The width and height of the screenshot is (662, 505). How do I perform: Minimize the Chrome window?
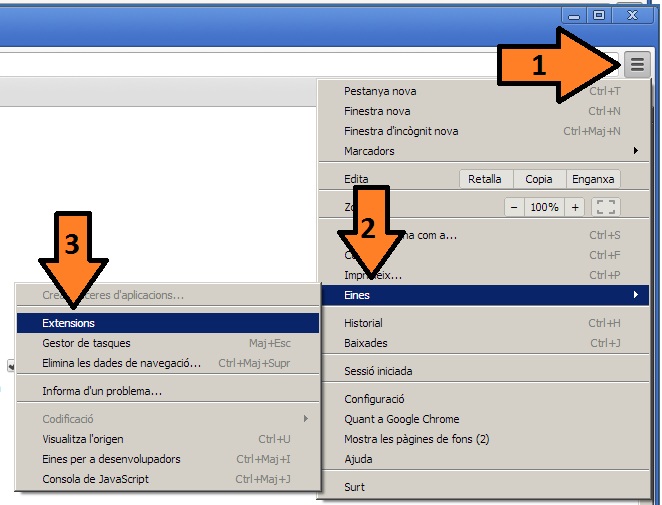coord(574,16)
